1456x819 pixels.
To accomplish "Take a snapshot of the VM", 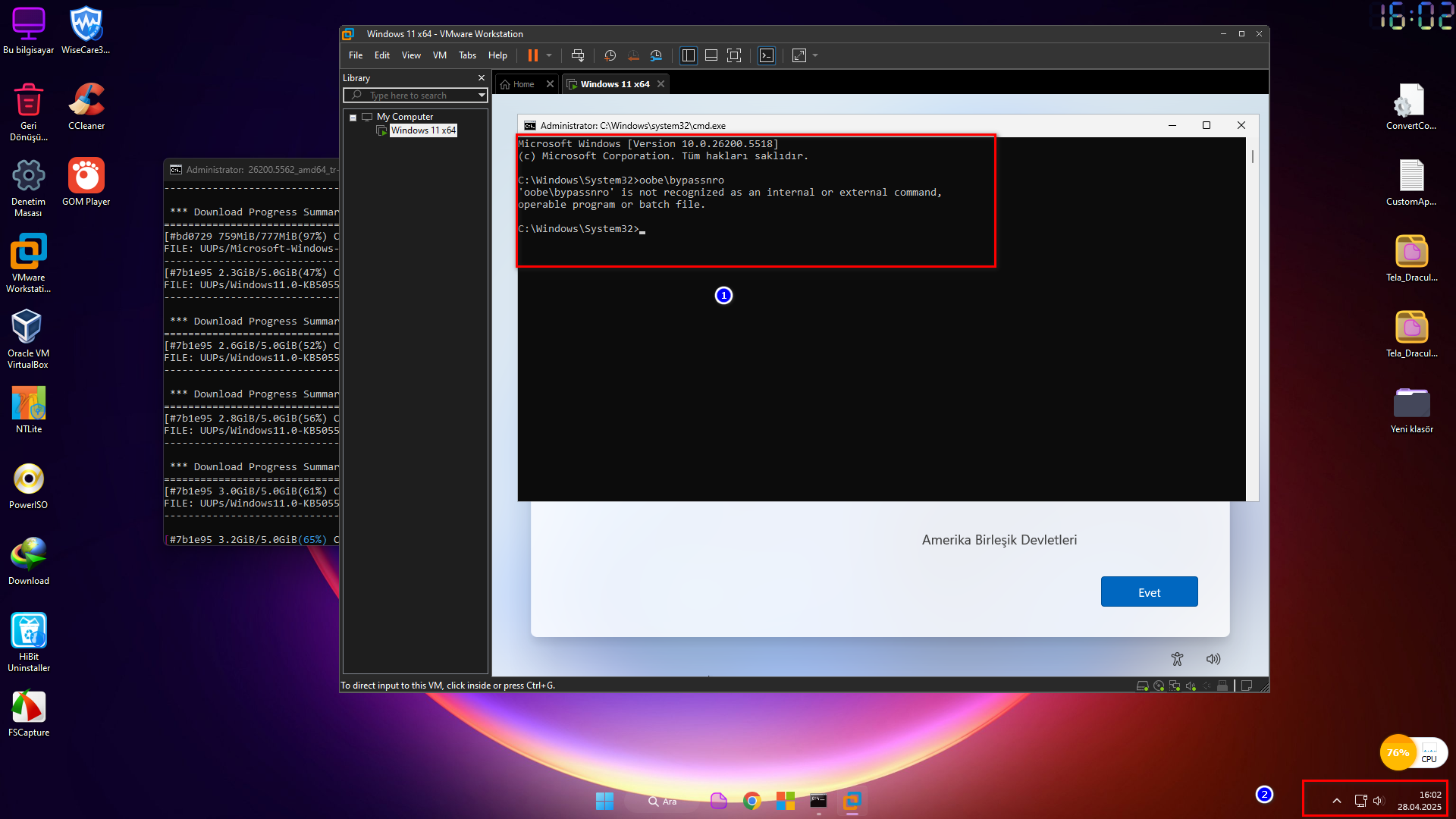I will click(x=610, y=55).
